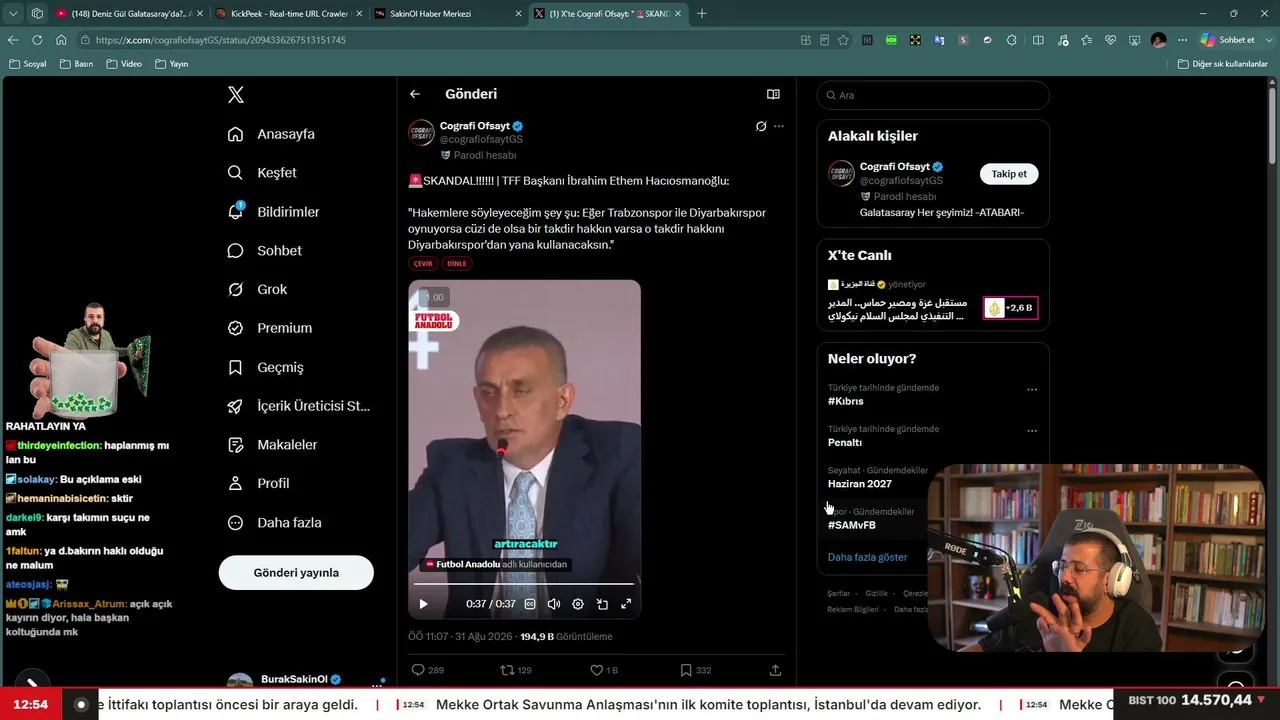This screenshot has height=720, width=1280.
Task: Mute the video with speaker icon
Action: 554,604
